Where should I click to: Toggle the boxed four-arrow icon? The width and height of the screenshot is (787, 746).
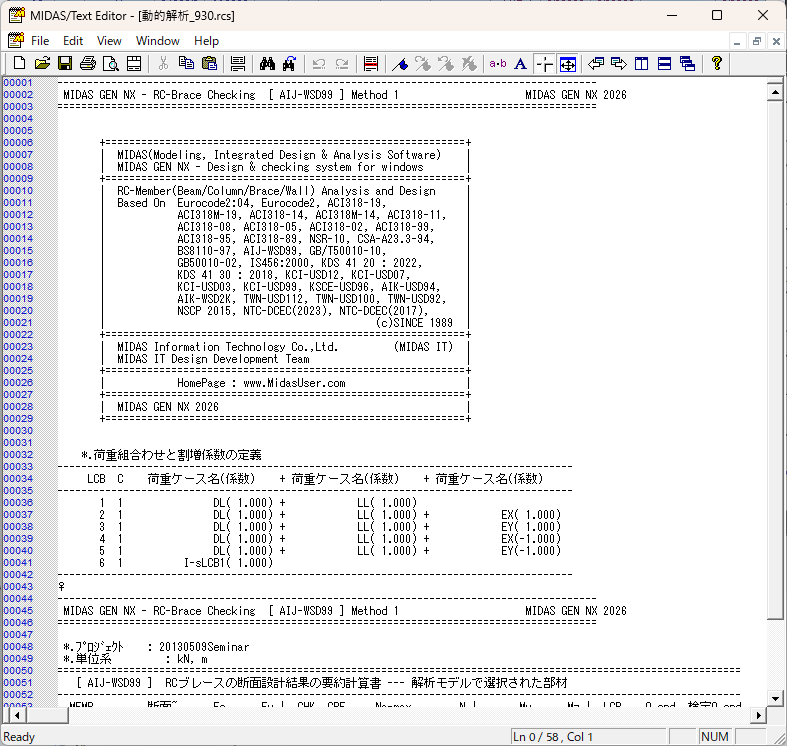(x=568, y=64)
